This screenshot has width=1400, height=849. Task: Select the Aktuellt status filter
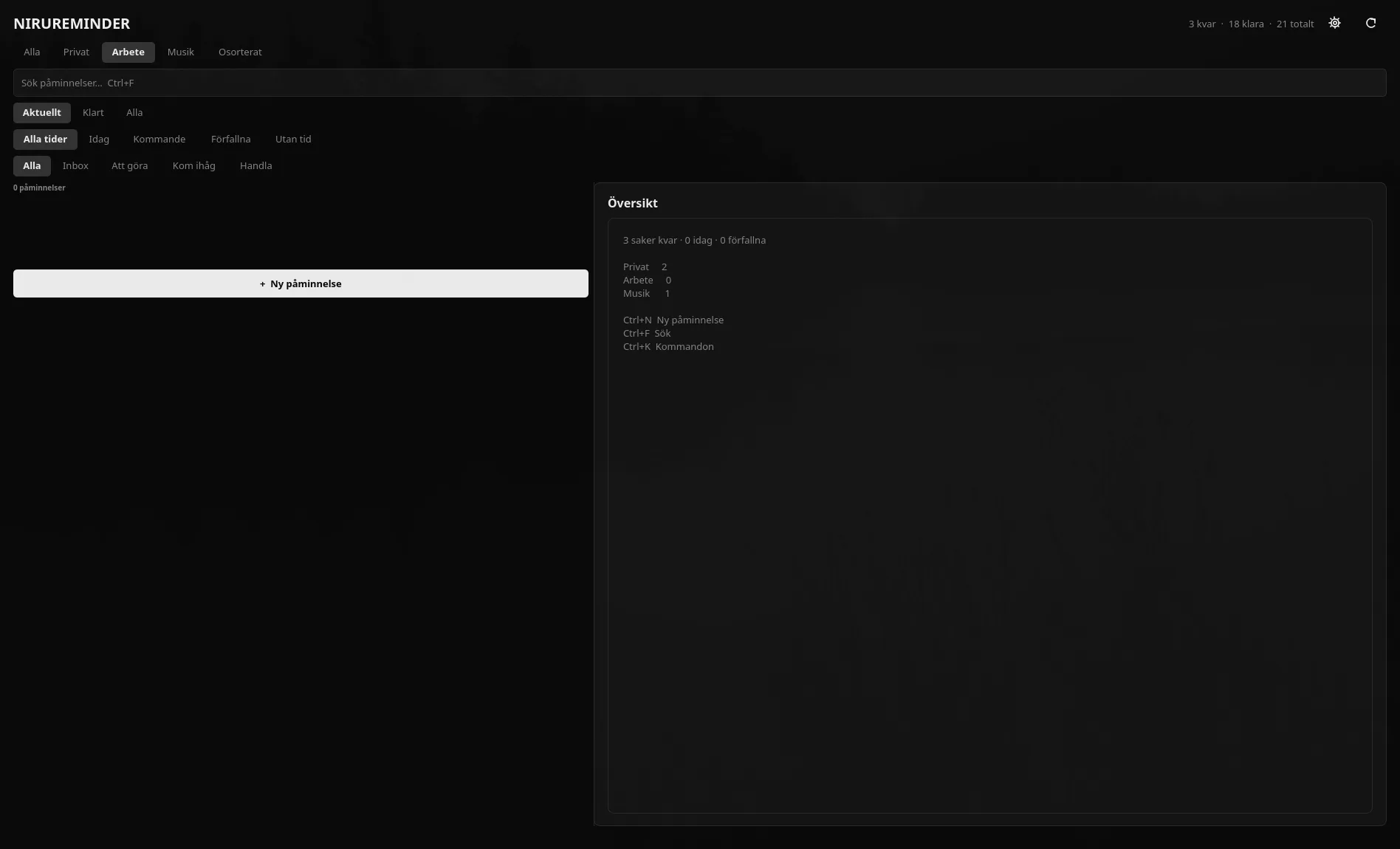click(42, 113)
